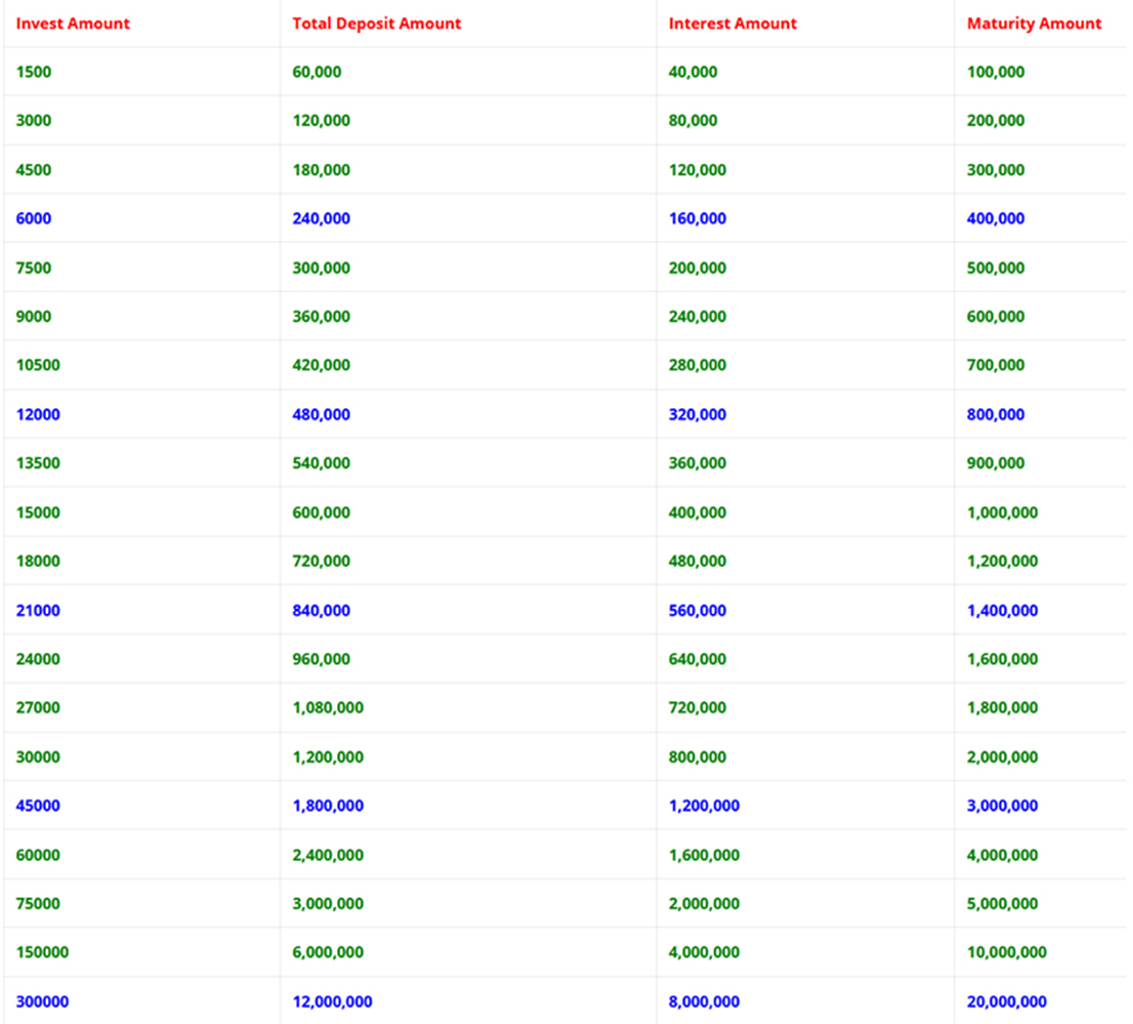Click interest amount 320,000

click(x=697, y=414)
